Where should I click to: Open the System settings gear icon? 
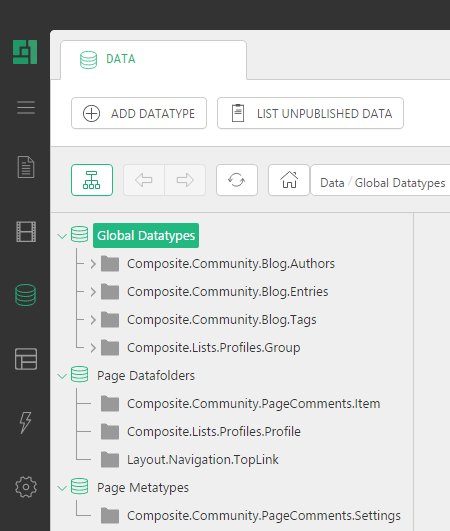(26, 487)
